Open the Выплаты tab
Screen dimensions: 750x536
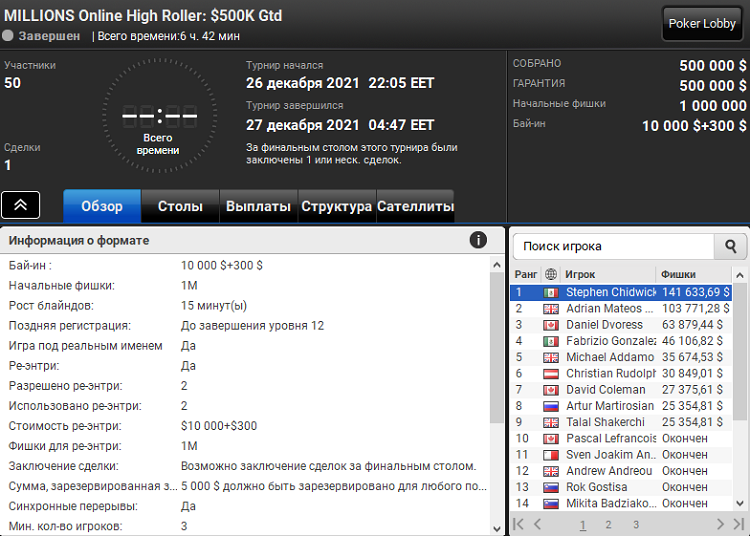[x=258, y=207]
